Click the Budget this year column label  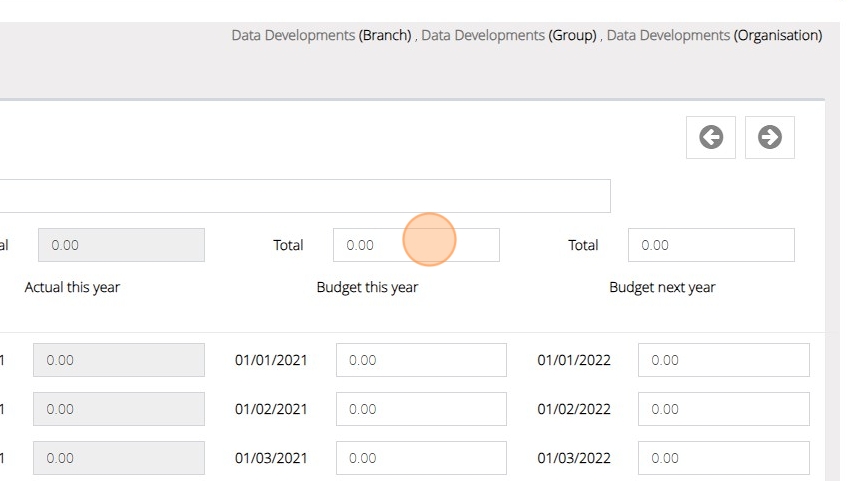367,288
